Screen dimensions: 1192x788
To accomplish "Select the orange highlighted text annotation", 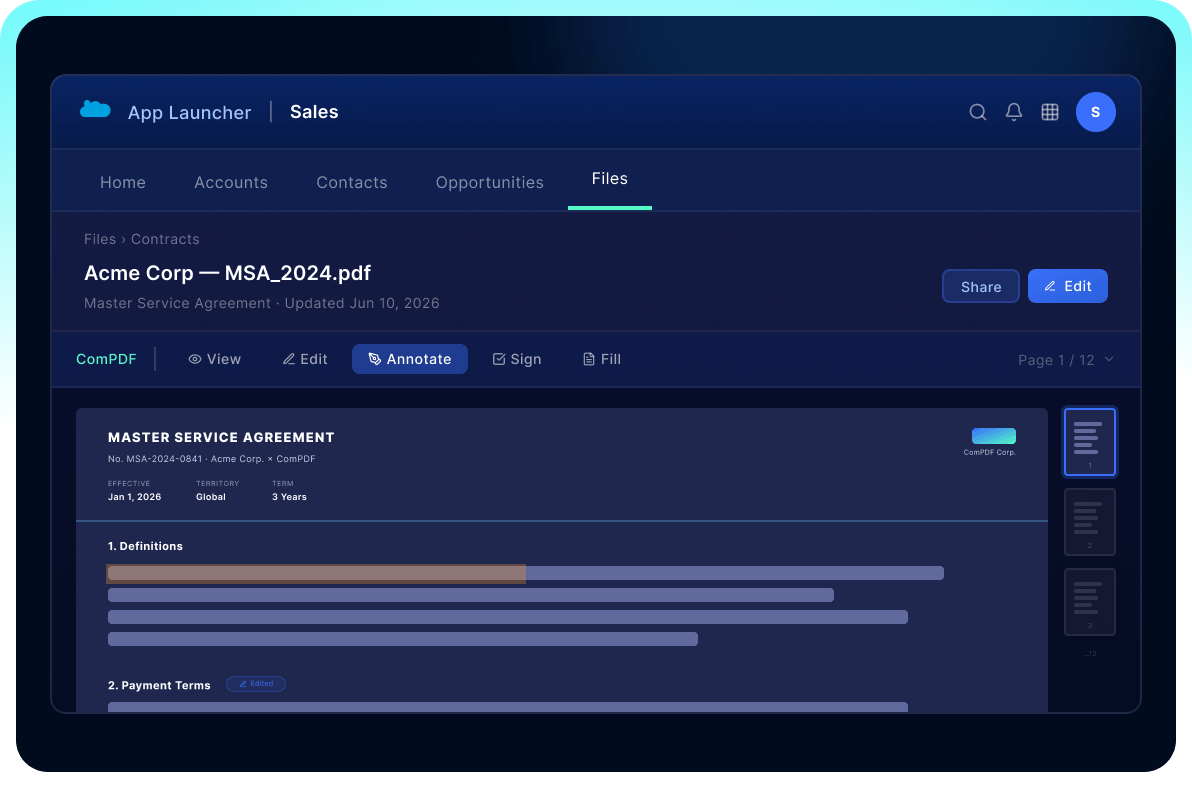I will tap(316, 574).
